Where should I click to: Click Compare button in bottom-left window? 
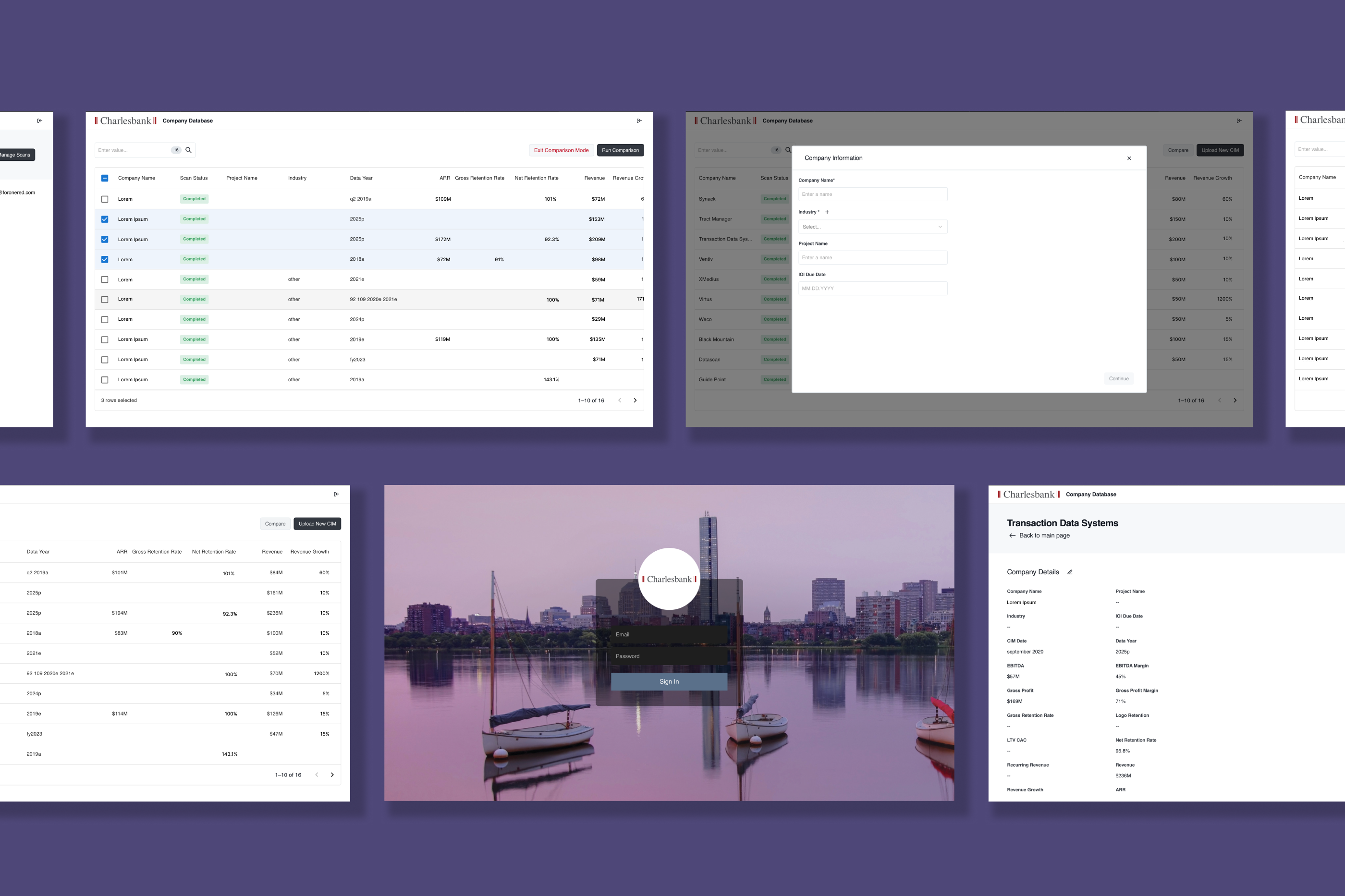(x=275, y=524)
